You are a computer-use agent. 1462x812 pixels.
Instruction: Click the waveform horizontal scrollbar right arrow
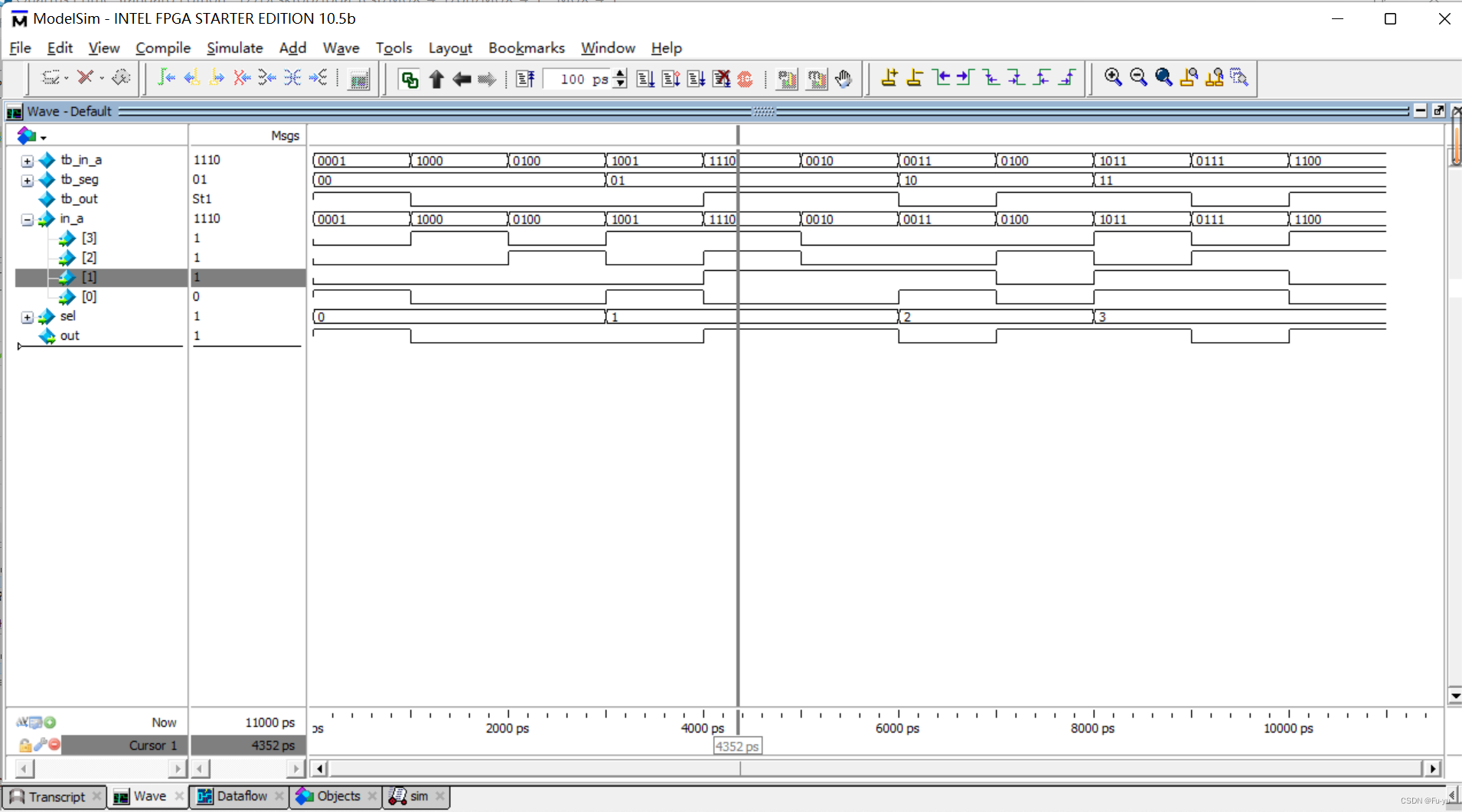coord(1432,768)
